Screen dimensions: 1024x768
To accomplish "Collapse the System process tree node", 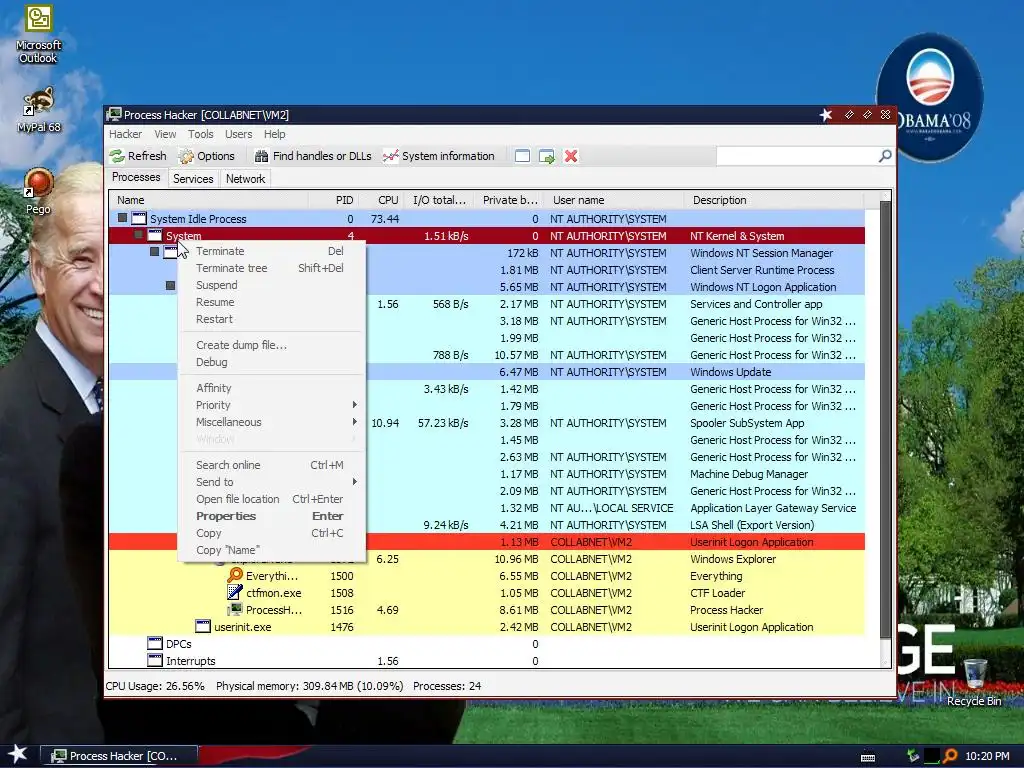I will point(138,235).
